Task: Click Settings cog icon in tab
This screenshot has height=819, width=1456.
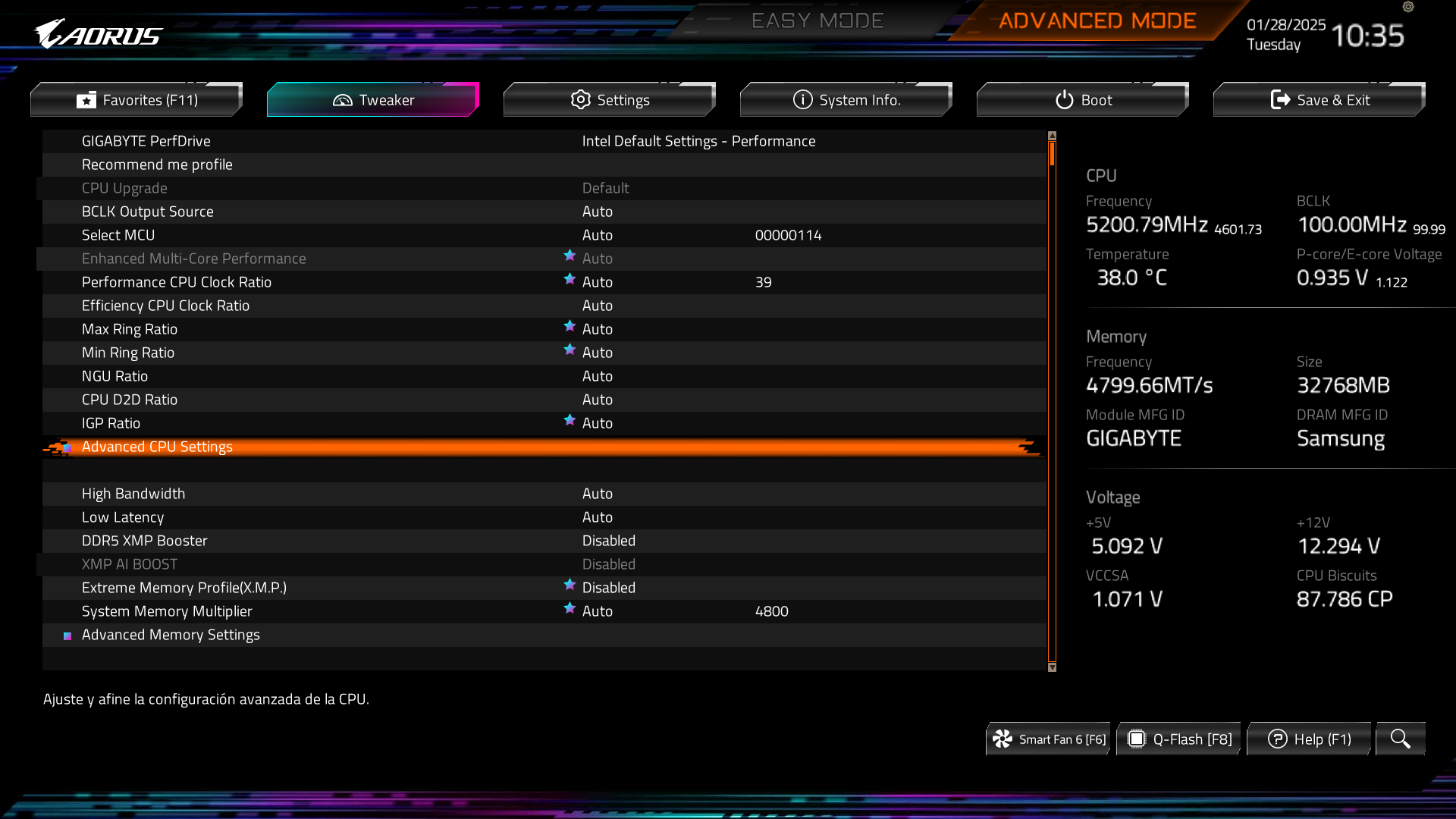Action: [x=581, y=99]
